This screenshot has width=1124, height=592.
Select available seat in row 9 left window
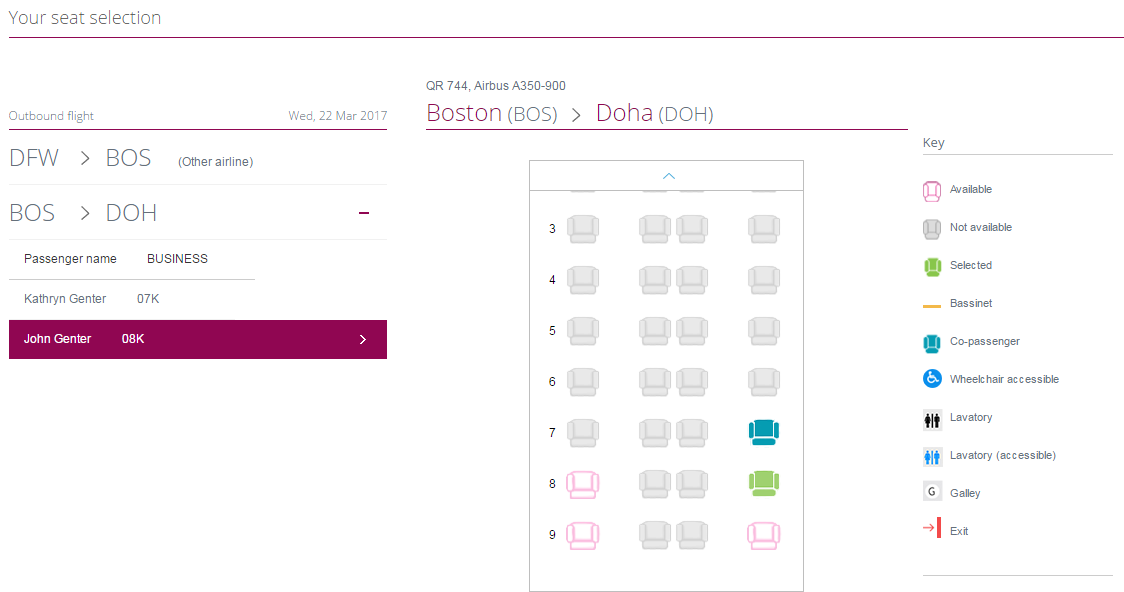pyautogui.click(x=582, y=536)
